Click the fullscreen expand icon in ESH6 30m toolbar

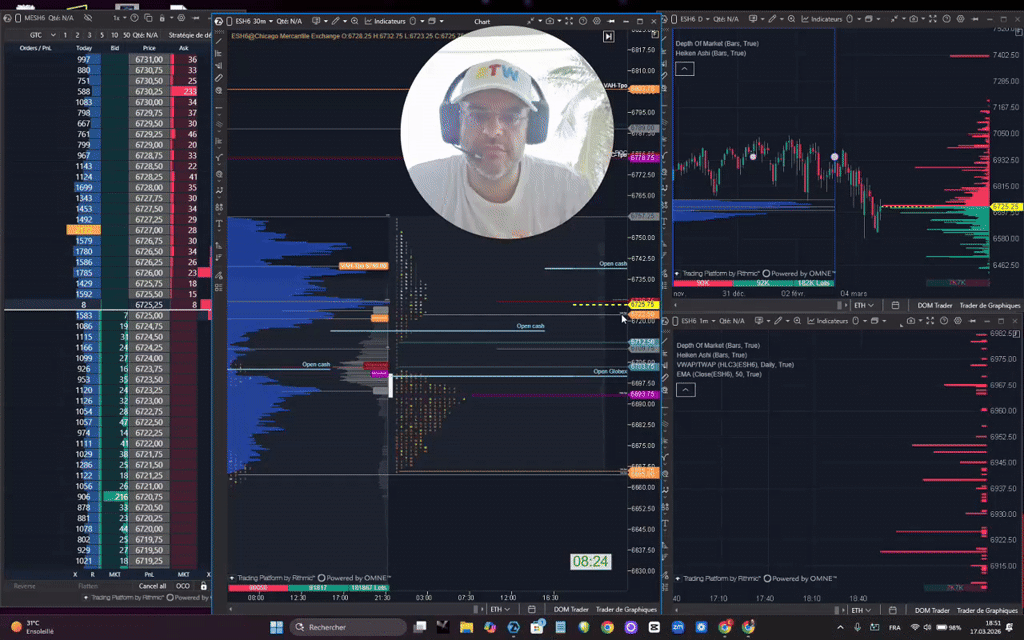(x=569, y=21)
